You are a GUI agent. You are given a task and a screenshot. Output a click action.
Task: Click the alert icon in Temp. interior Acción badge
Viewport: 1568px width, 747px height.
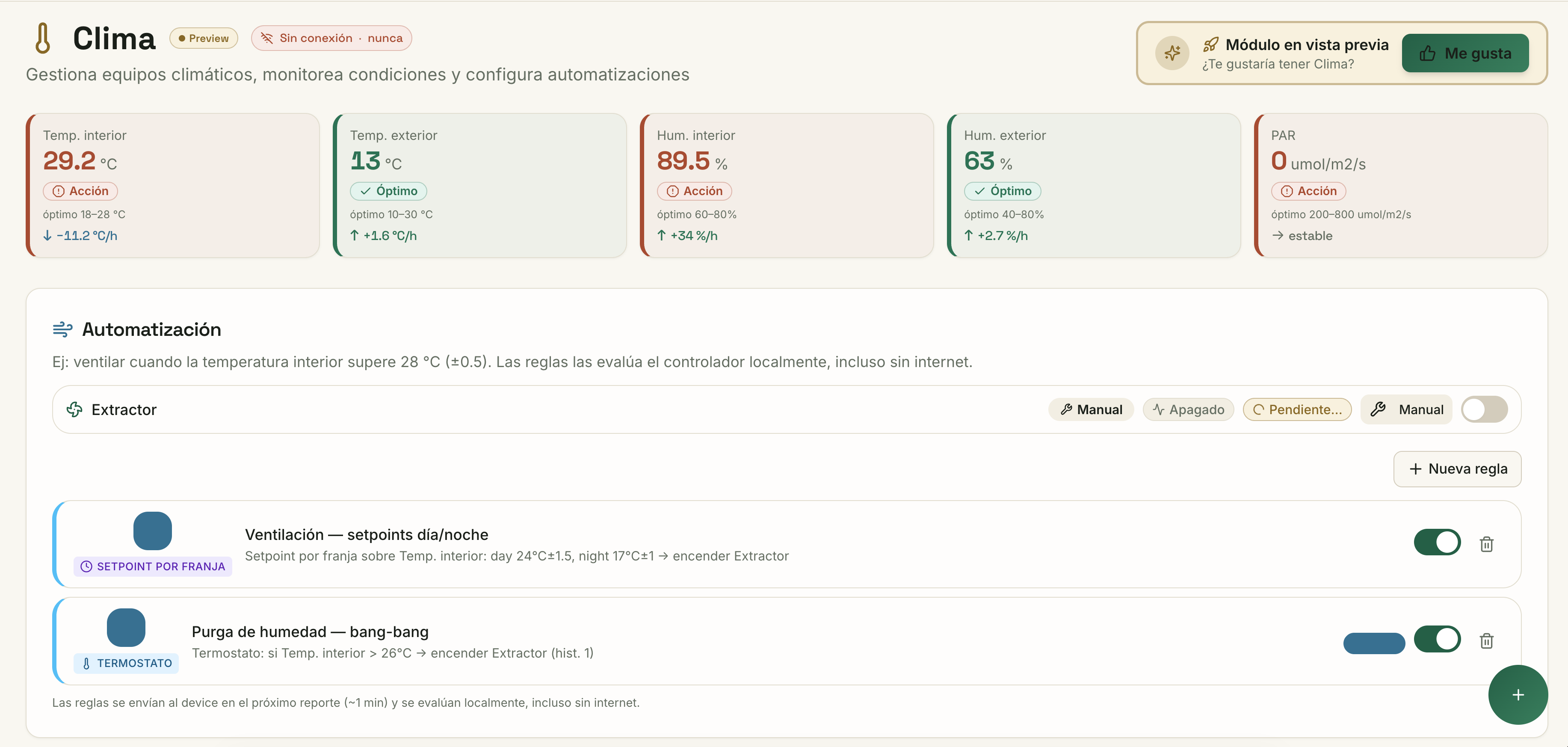pyautogui.click(x=59, y=191)
